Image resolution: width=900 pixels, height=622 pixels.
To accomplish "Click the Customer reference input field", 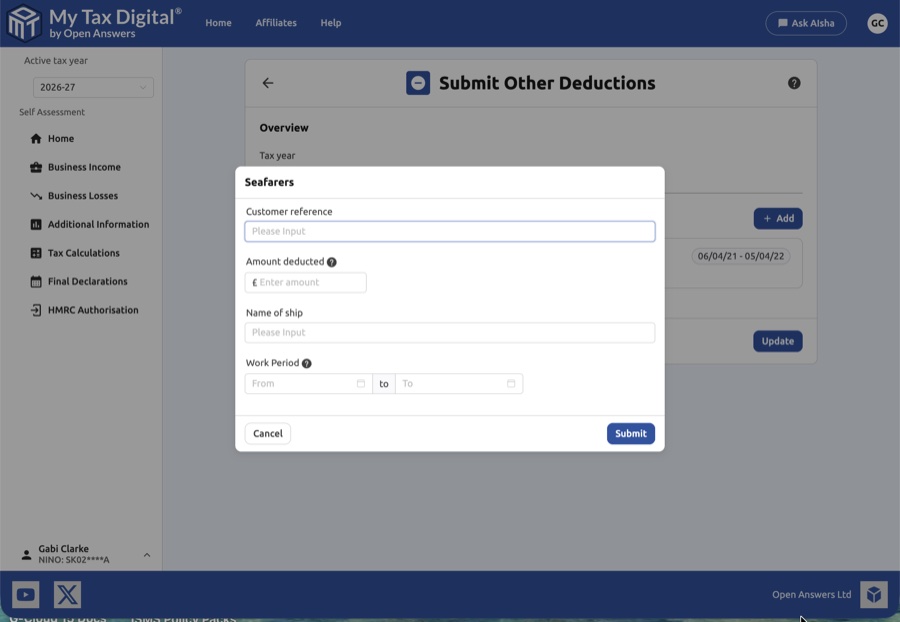I will point(449,231).
